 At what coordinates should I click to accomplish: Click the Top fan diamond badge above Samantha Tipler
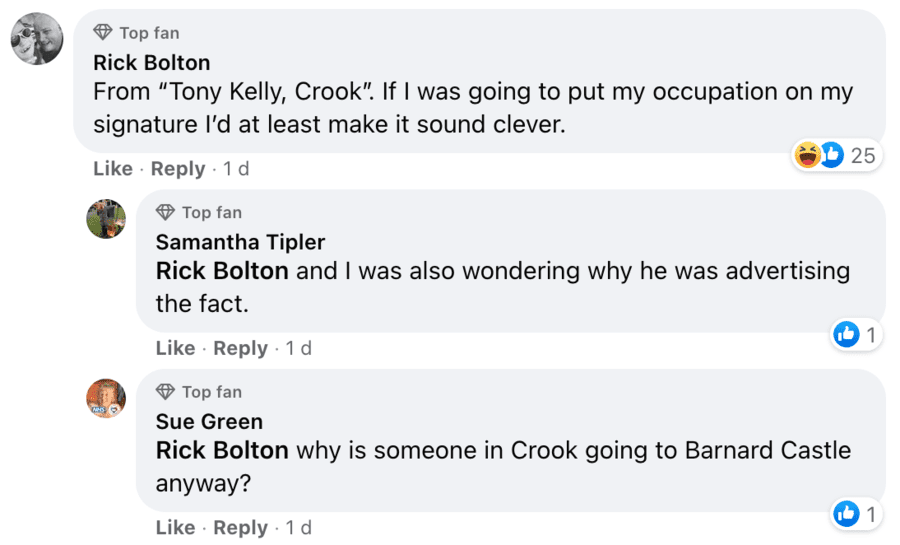(x=165, y=212)
